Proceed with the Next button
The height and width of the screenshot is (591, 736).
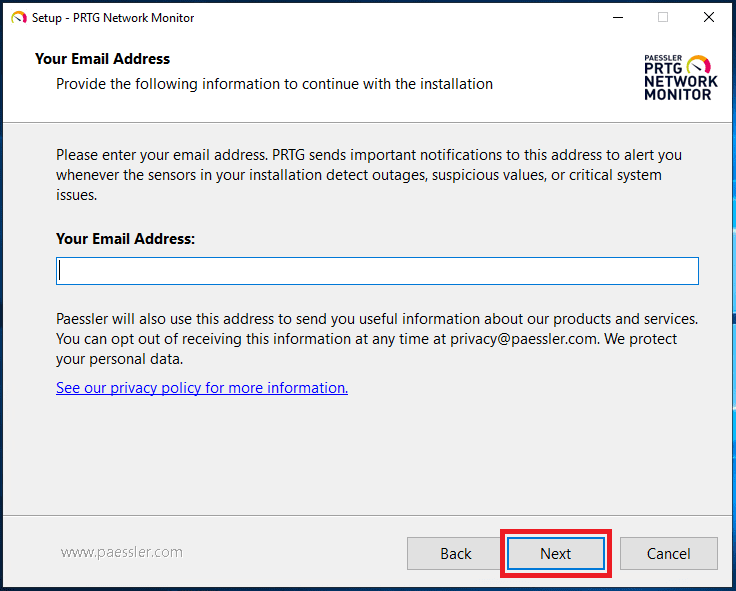pyautogui.click(x=556, y=553)
